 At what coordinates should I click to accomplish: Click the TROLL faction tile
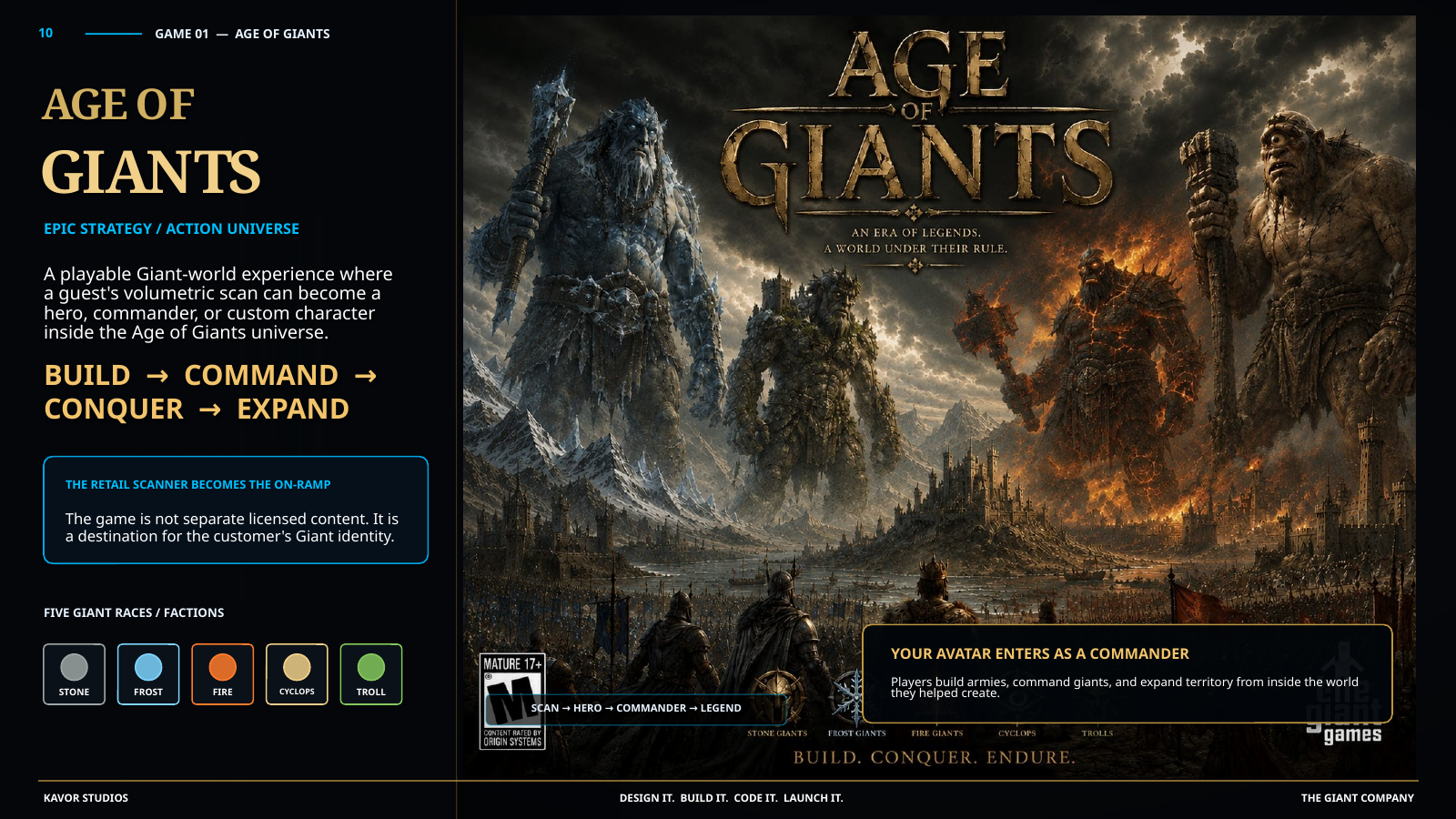click(371, 674)
